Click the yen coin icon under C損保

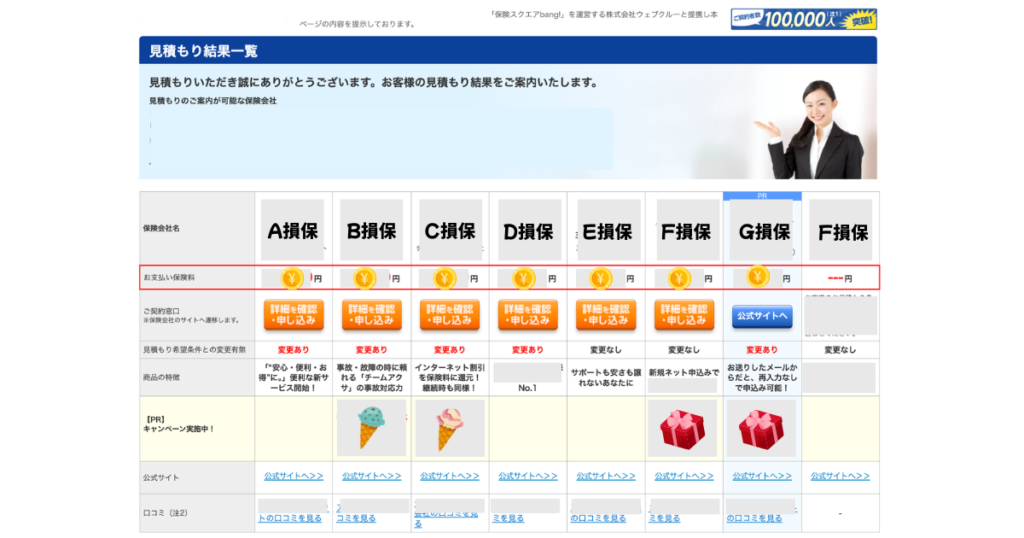[x=445, y=278]
